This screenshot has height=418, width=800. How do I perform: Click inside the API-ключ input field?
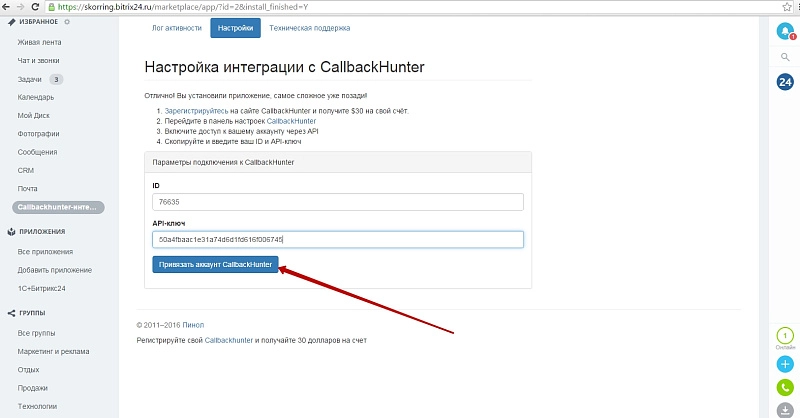[337, 240]
